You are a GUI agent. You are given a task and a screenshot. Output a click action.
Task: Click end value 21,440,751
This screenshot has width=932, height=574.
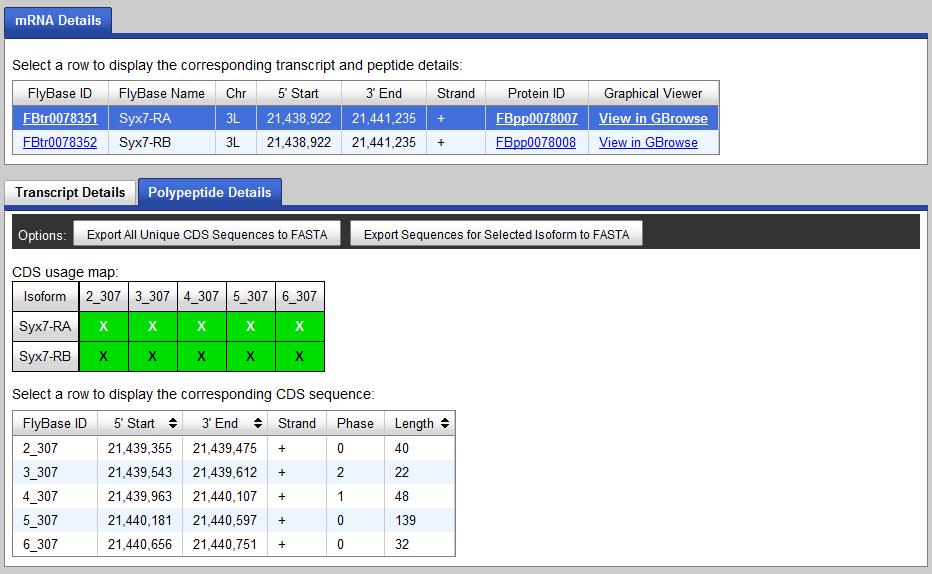(x=225, y=544)
